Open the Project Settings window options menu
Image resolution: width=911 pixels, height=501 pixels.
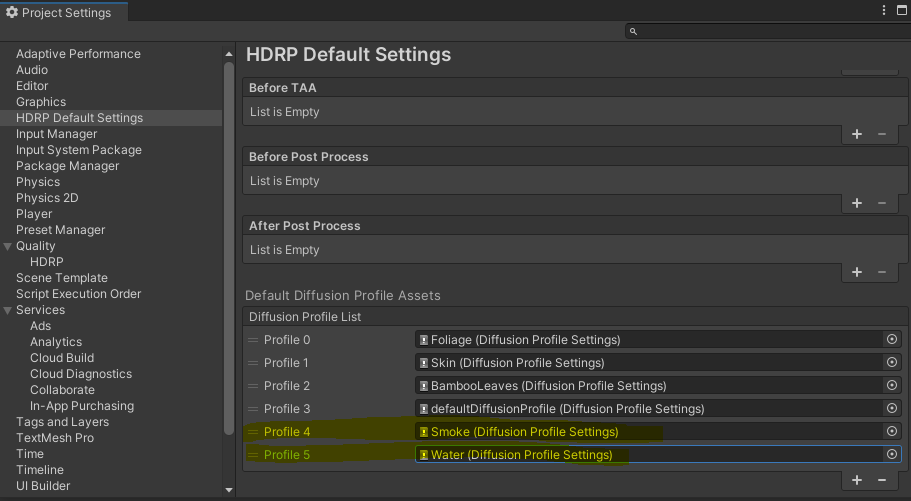885,11
